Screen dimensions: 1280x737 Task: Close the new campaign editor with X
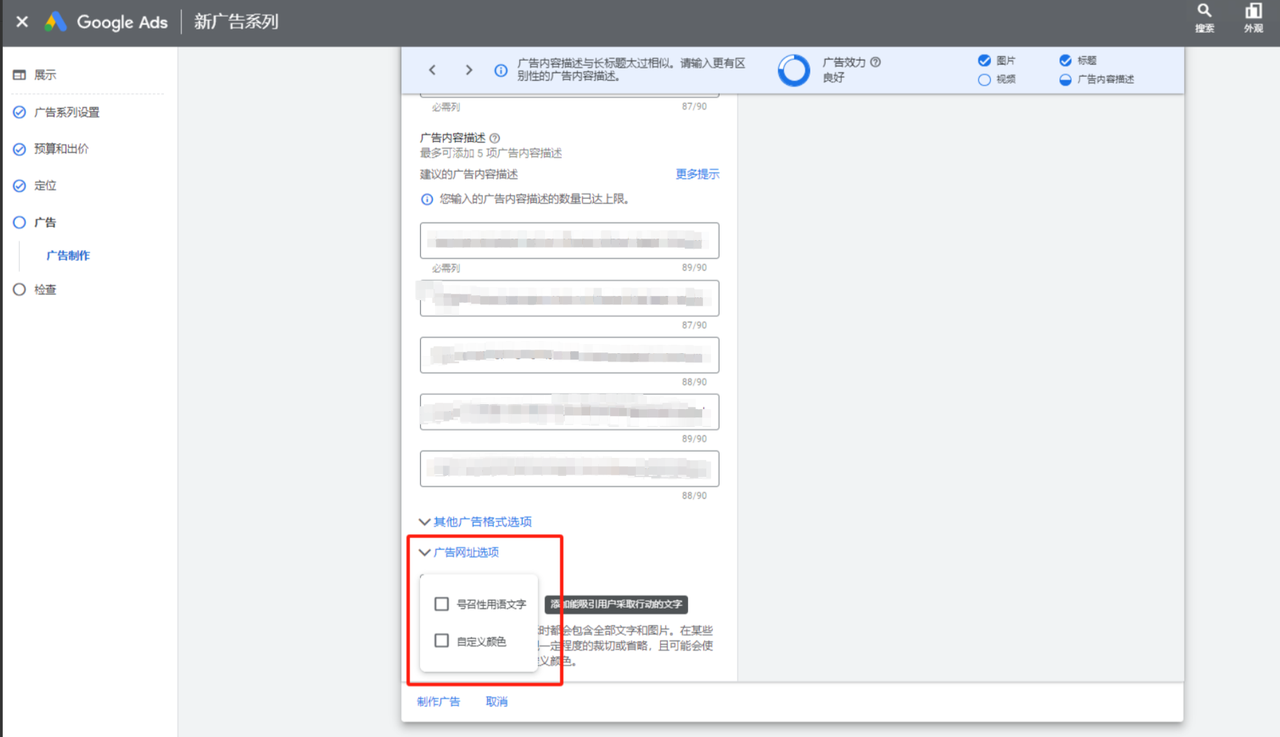[x=22, y=22]
